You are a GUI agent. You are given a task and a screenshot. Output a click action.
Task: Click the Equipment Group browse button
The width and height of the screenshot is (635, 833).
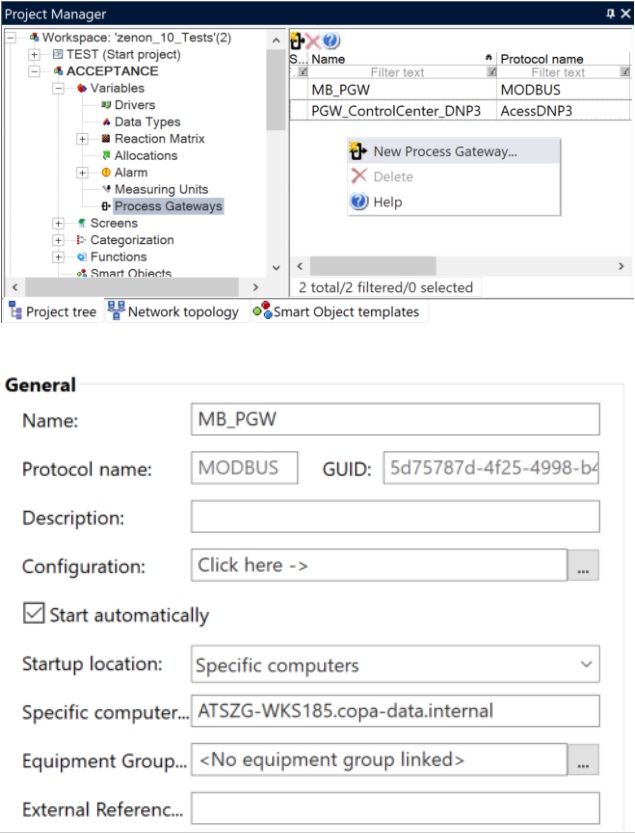coord(583,760)
